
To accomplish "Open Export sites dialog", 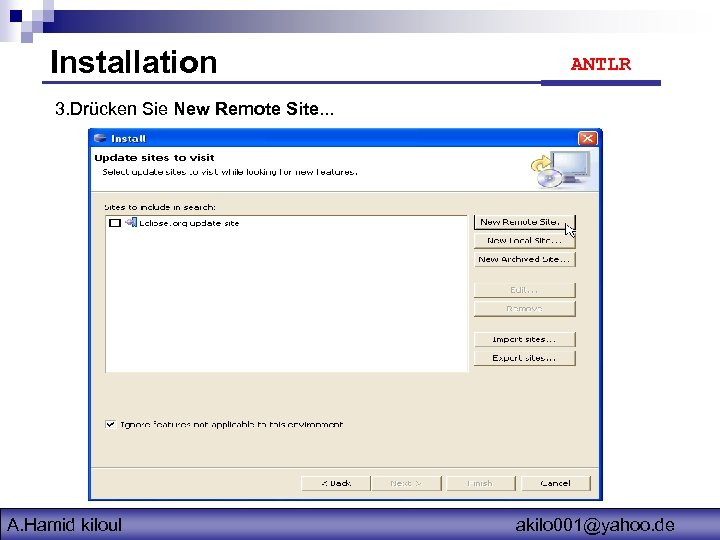I will pyautogui.click(x=524, y=358).
